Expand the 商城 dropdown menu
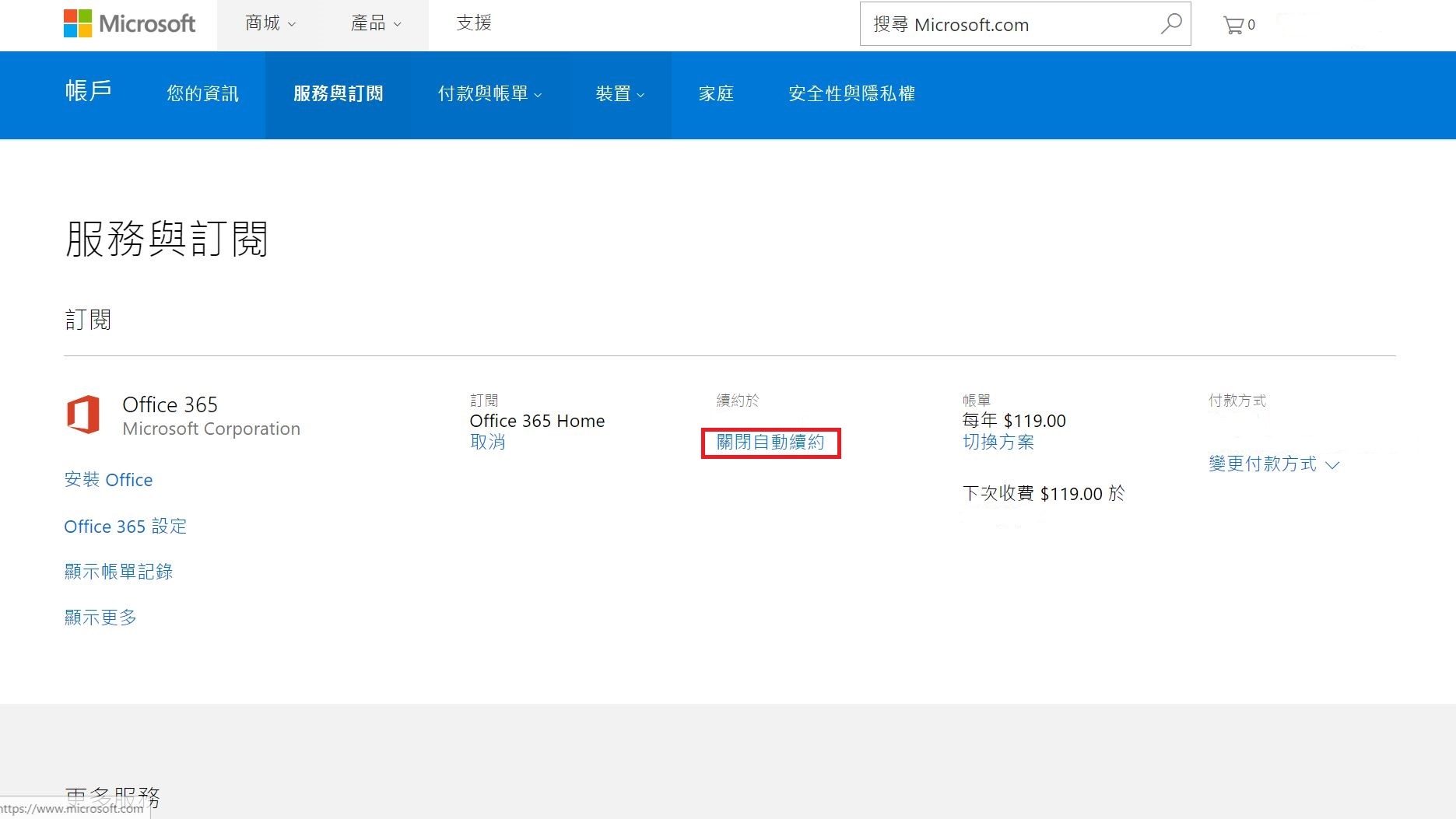 (x=270, y=23)
